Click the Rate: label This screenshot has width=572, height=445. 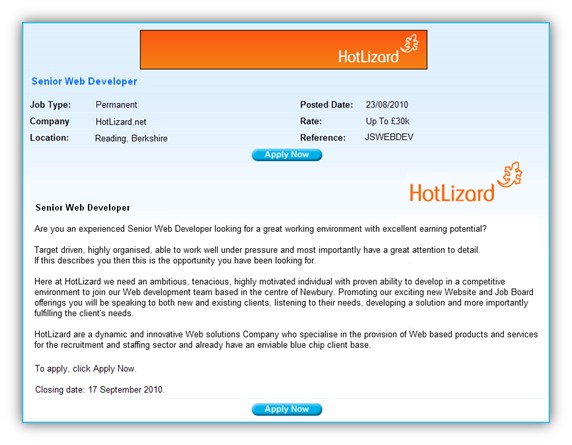coord(311,121)
